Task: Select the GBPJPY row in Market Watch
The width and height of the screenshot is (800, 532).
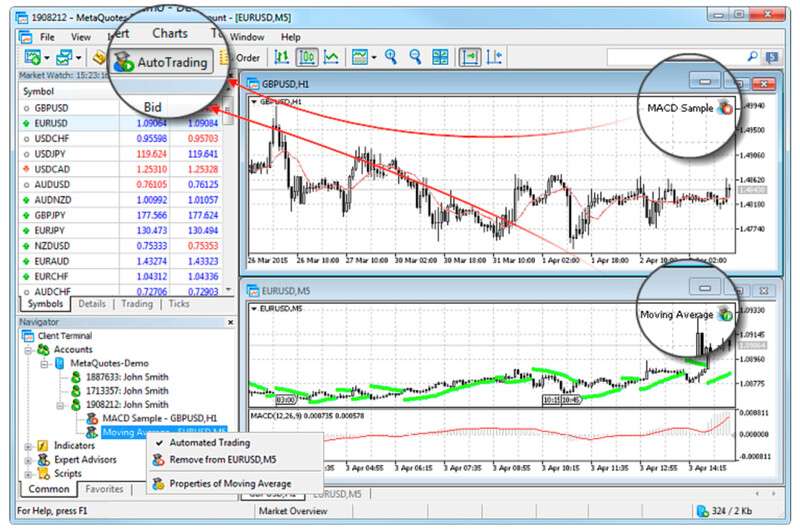Action: [x=120, y=215]
